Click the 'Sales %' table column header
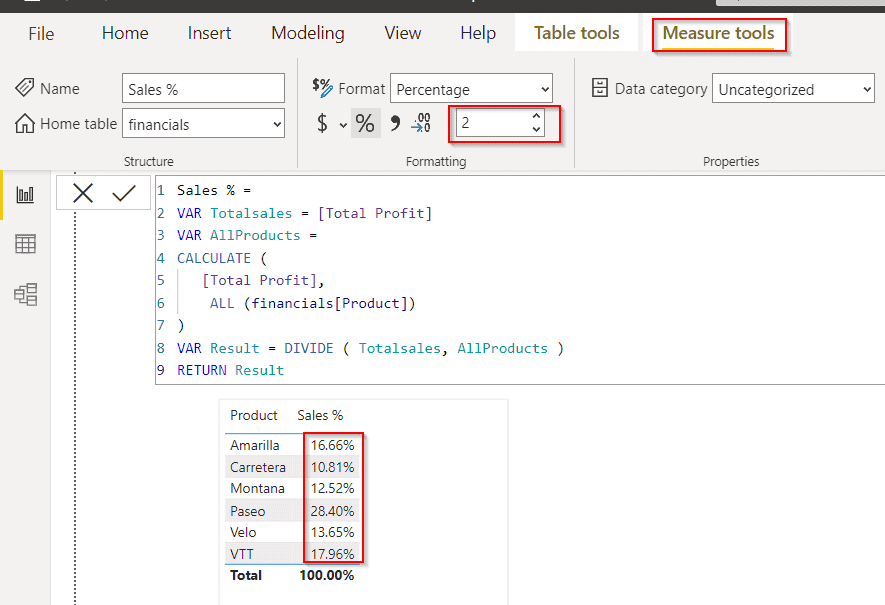The image size is (885, 605). click(x=320, y=415)
